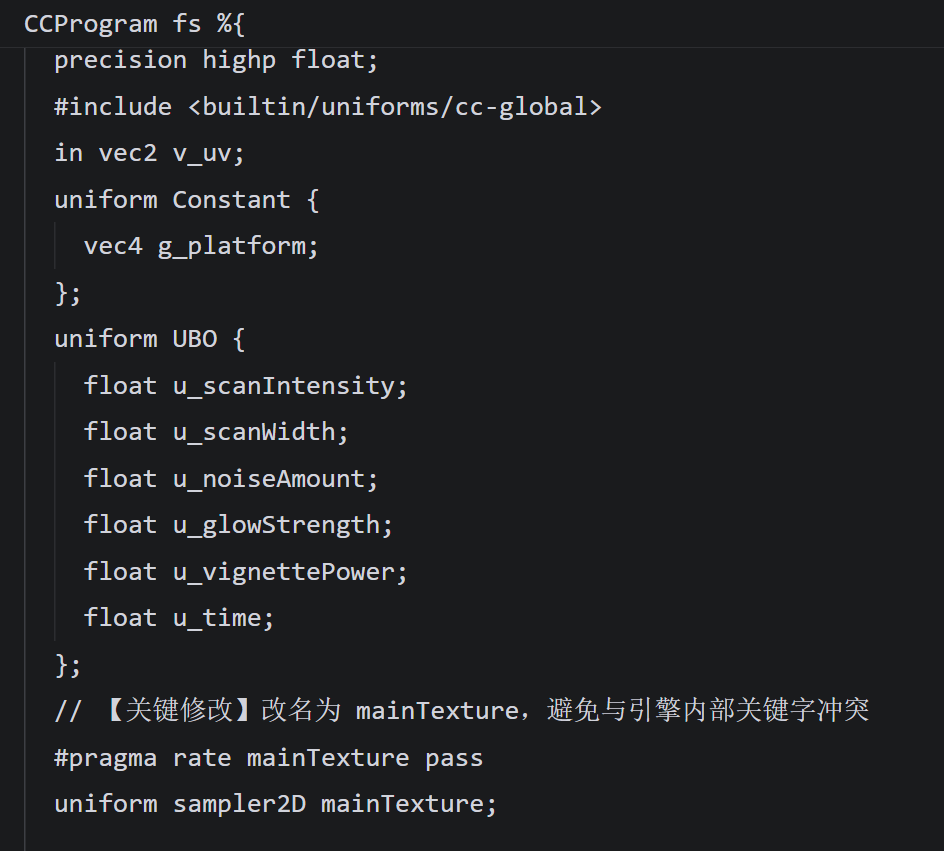Click the 'g_platform' vec4 member
Image resolution: width=944 pixels, height=851 pixels.
coord(238,245)
